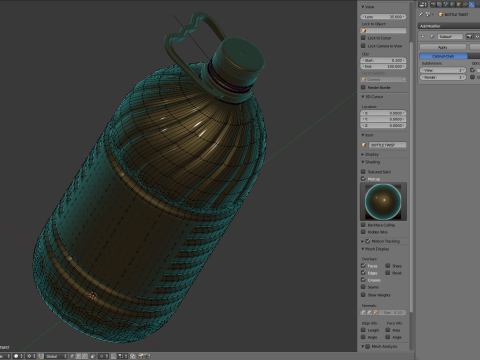
Task: Enable Hidden Wire checkbox
Action: pyautogui.click(x=363, y=232)
